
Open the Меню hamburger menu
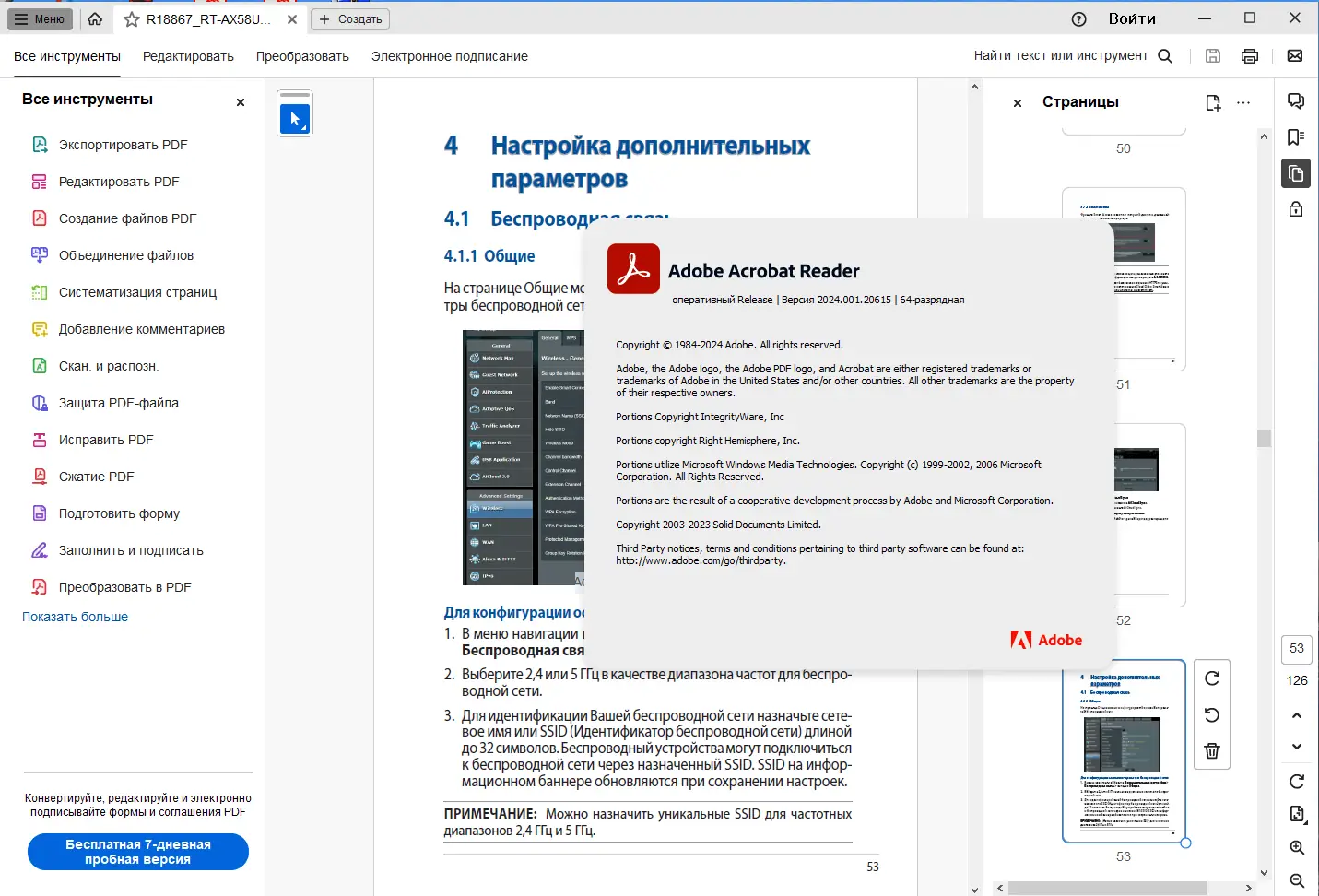(41, 18)
